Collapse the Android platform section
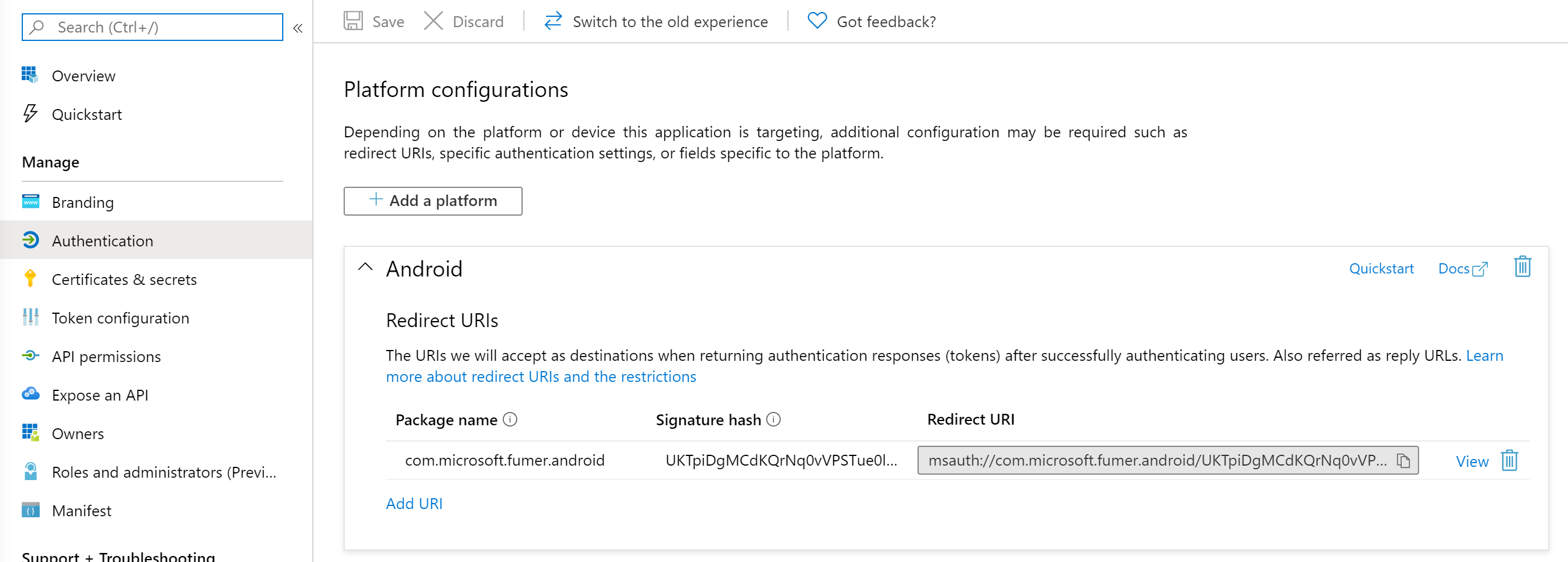The height and width of the screenshot is (562, 1568). pyautogui.click(x=365, y=267)
